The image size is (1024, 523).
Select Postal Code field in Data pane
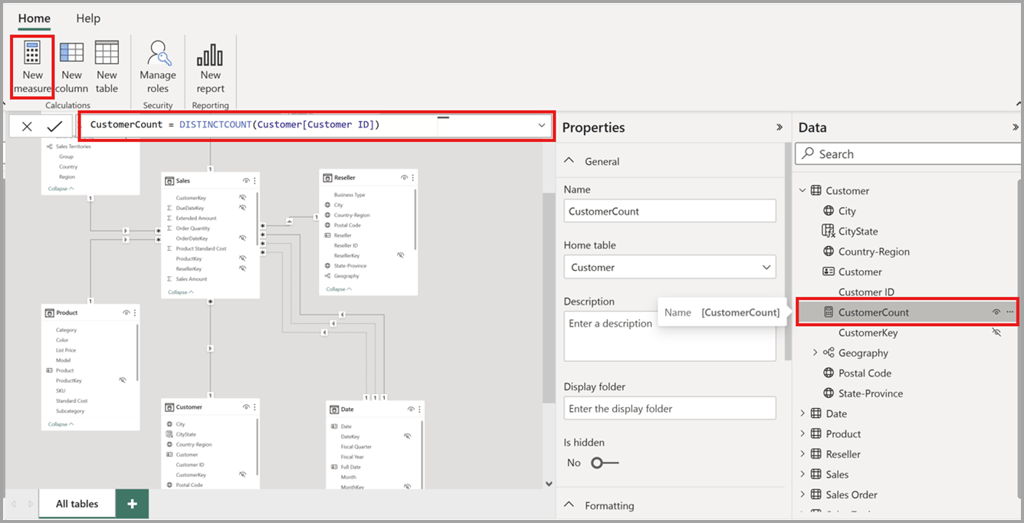(864, 373)
